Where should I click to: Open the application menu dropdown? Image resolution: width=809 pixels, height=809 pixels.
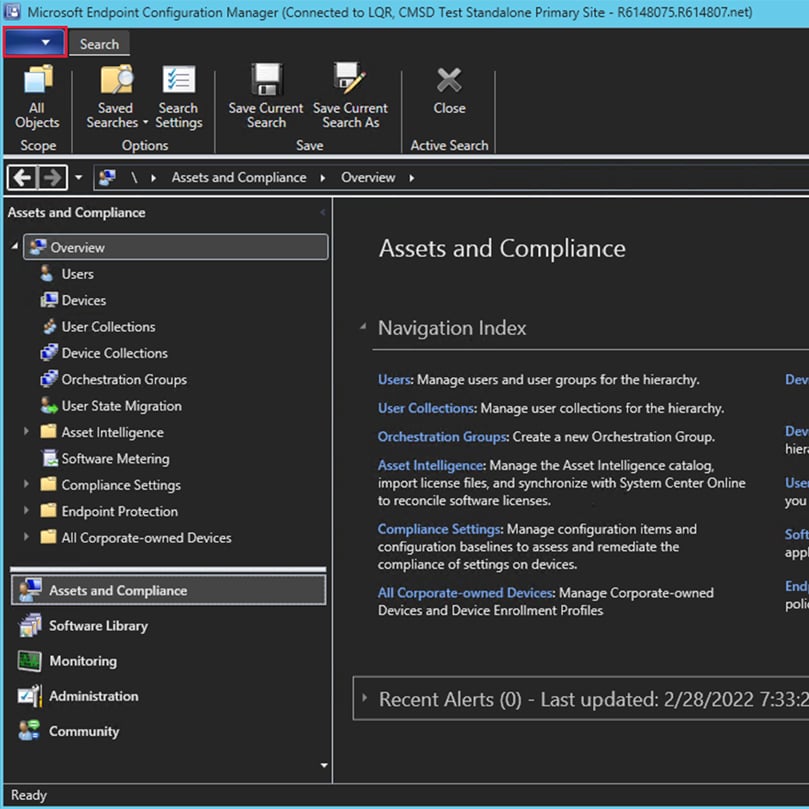point(35,42)
